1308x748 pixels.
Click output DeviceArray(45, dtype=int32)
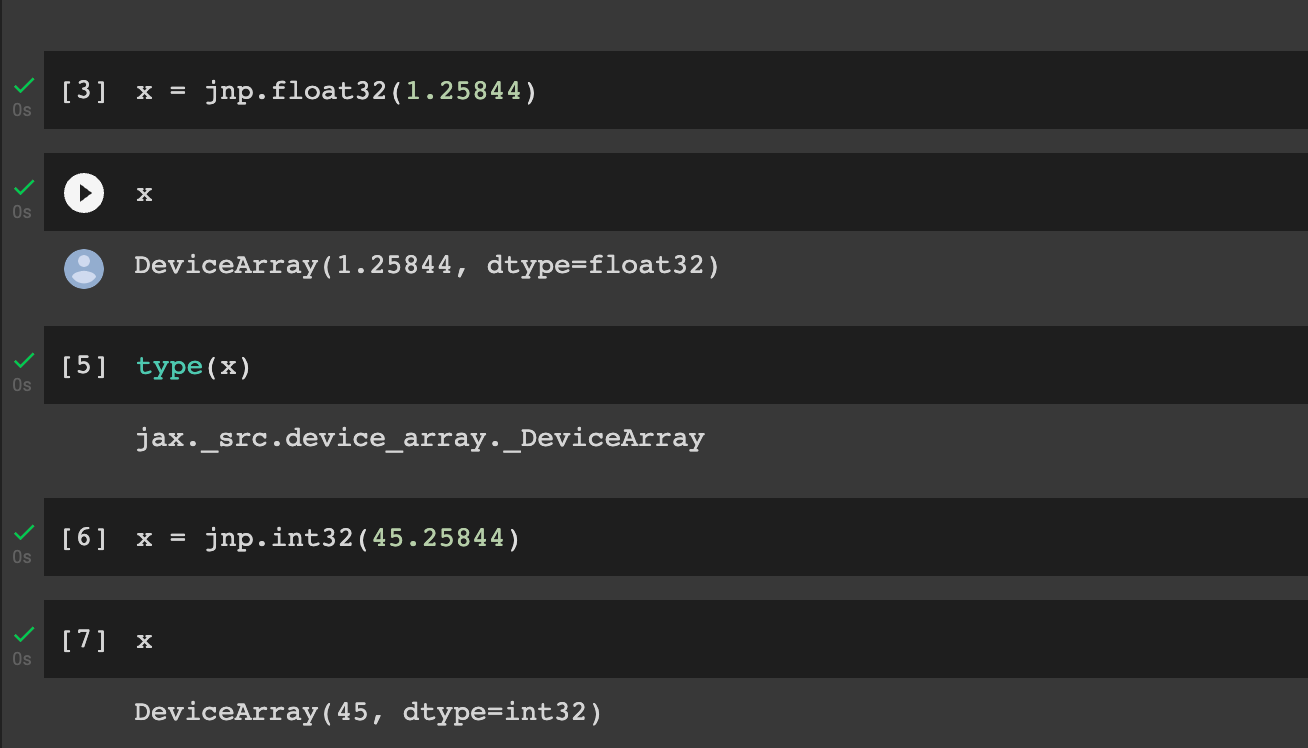369,712
